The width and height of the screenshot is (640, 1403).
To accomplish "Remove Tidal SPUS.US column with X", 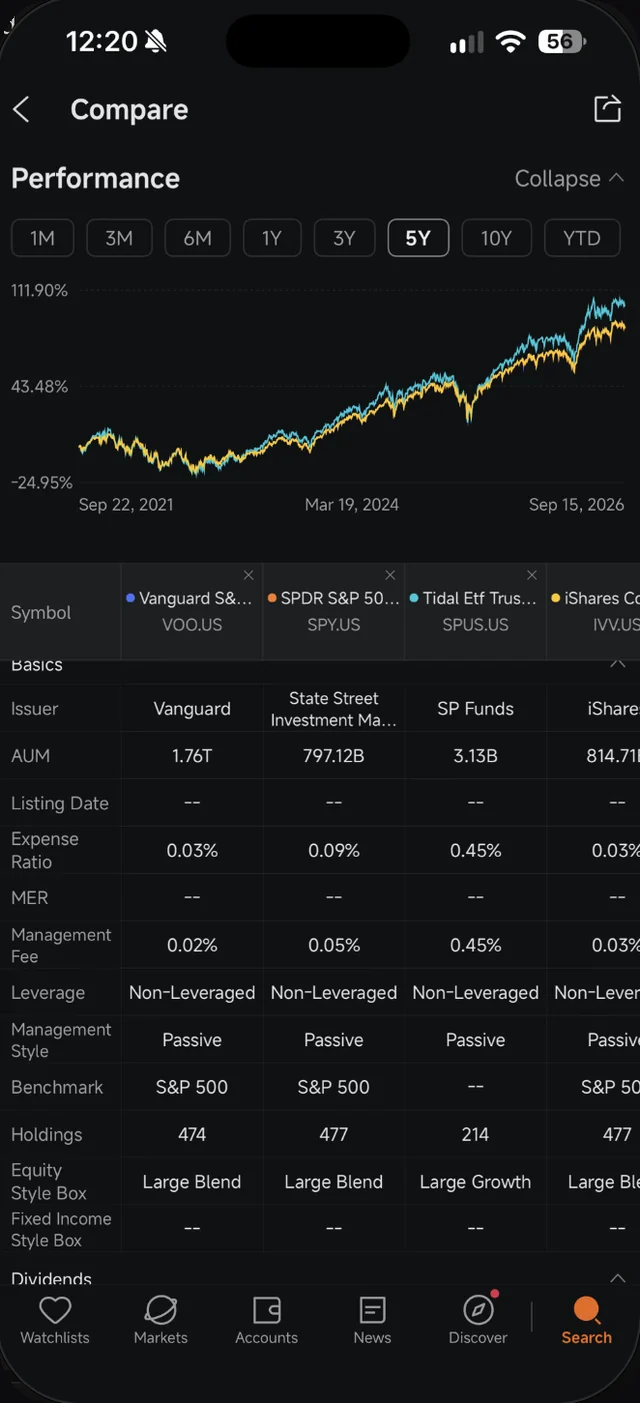I will coord(532,575).
